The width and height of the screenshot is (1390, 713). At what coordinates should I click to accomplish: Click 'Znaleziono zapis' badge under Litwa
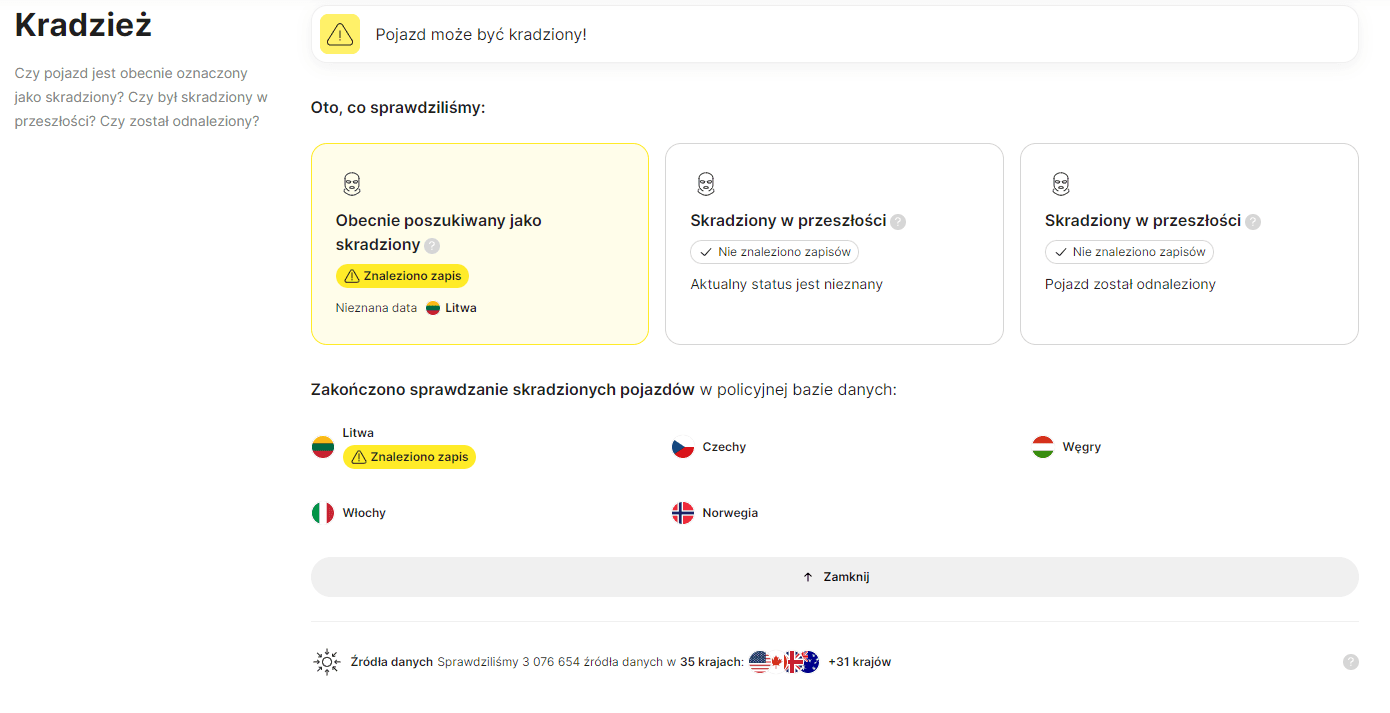409,457
